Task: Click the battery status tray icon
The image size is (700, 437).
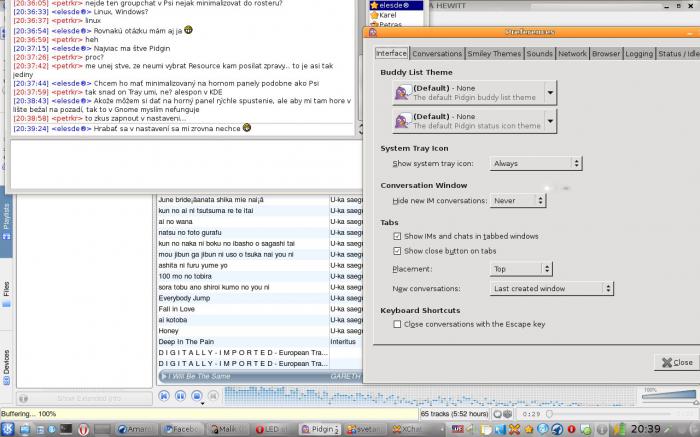Action: pyautogui.click(x=621, y=429)
